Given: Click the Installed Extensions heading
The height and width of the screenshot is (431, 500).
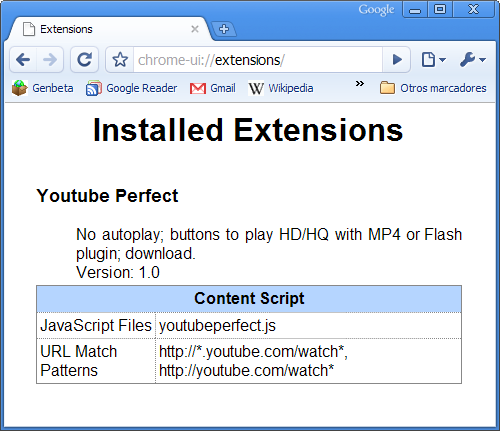Looking at the screenshot, I should pos(248,130).
